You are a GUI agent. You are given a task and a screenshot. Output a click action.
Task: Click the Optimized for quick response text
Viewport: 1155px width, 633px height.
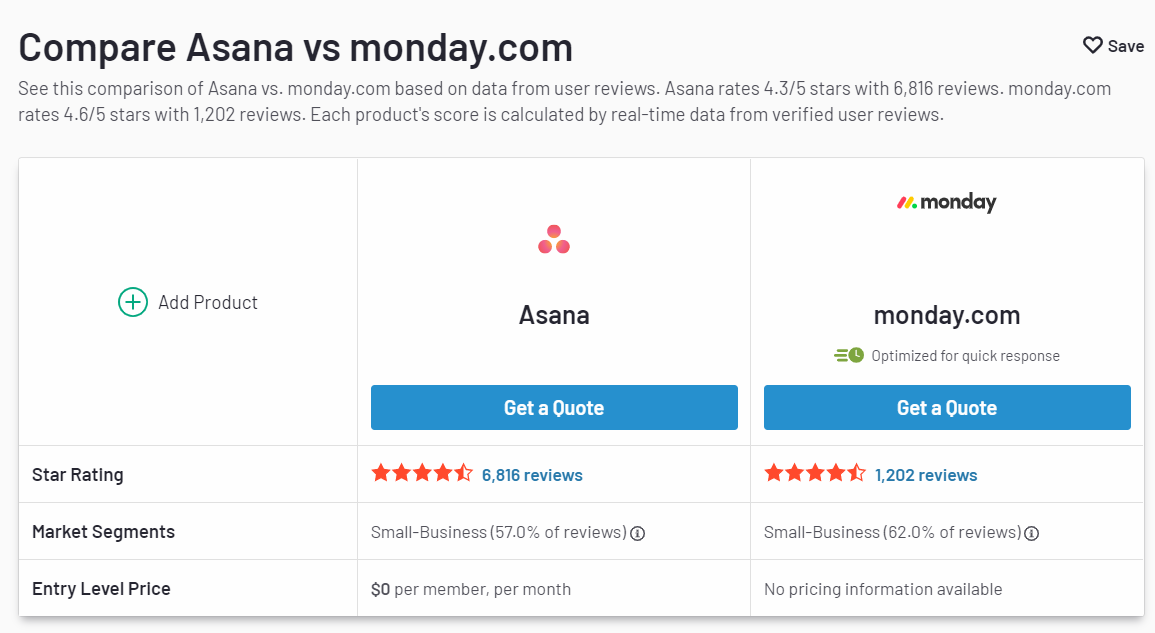point(965,356)
